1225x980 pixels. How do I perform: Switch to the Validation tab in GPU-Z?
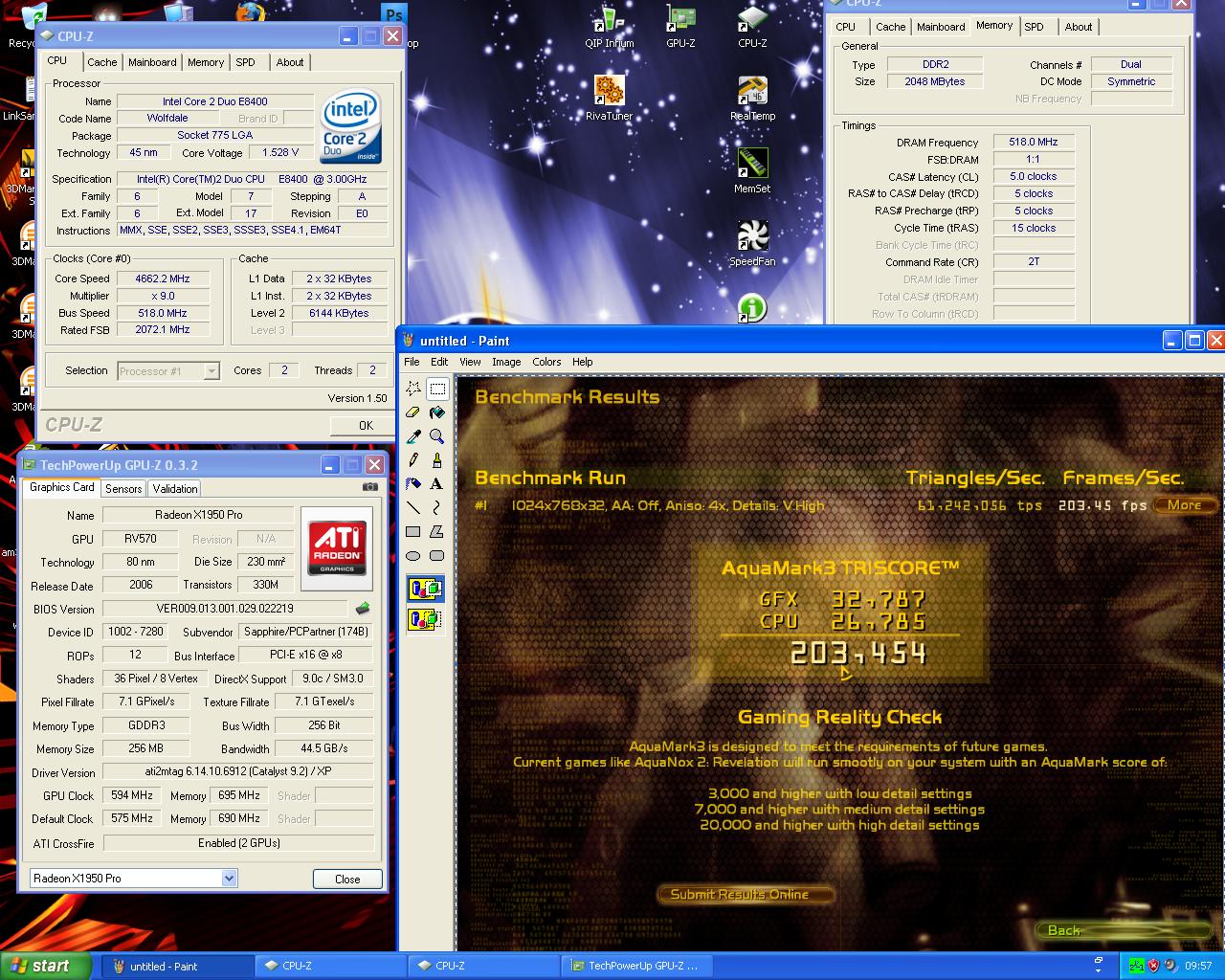(x=175, y=488)
